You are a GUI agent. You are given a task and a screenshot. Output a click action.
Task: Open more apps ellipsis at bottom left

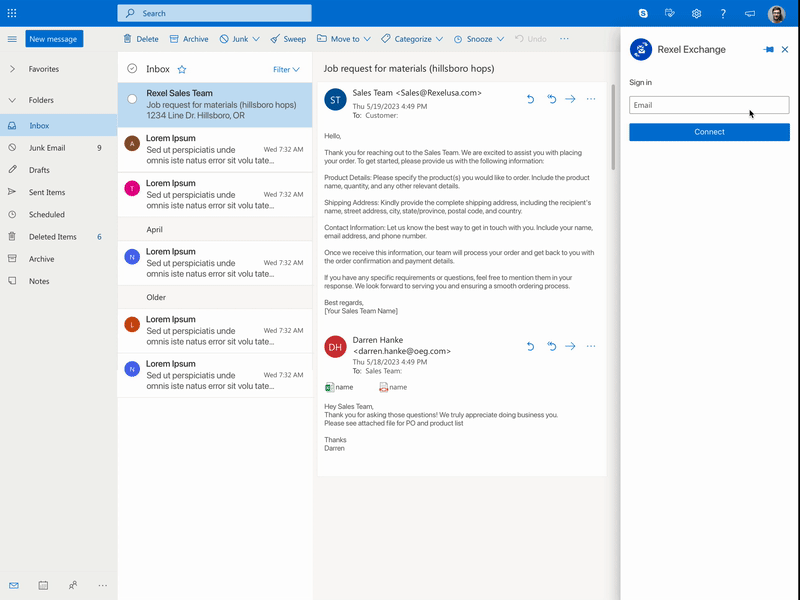103,586
